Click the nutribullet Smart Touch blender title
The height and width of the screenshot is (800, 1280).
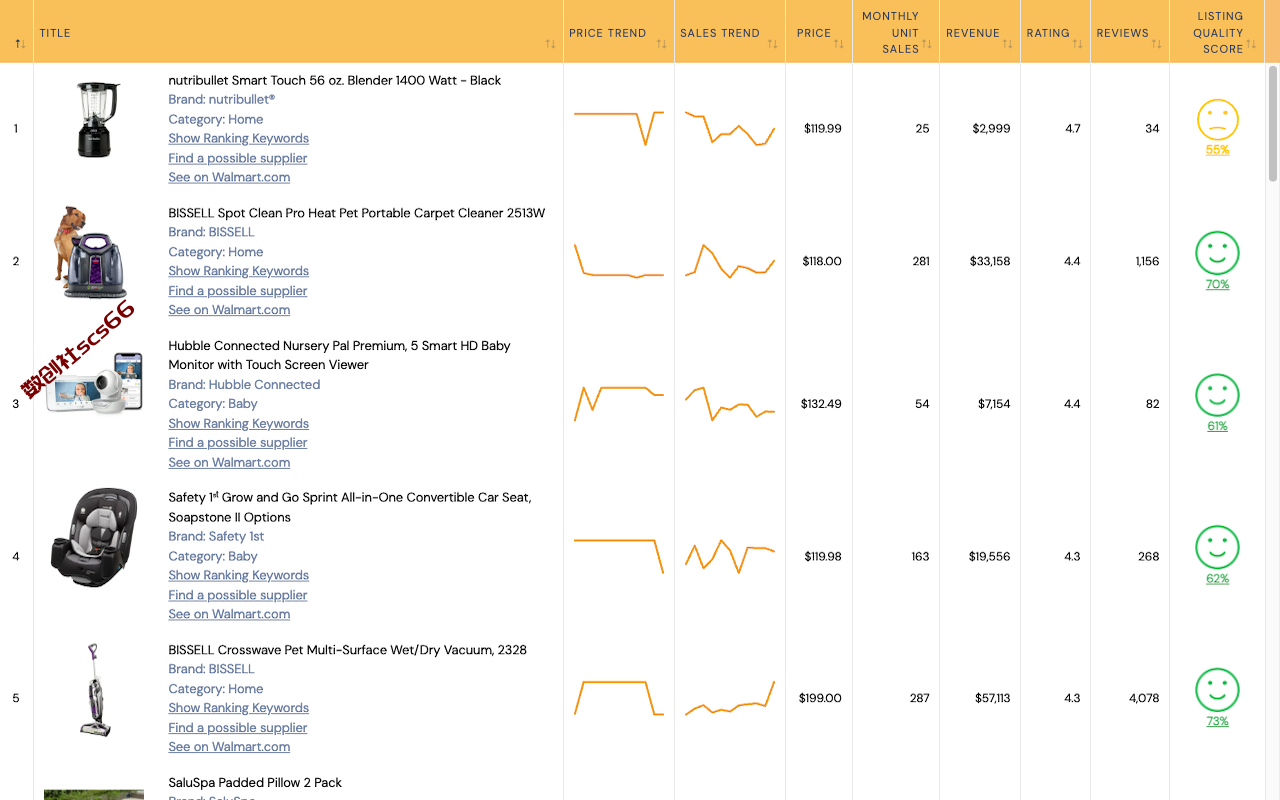pyautogui.click(x=335, y=80)
